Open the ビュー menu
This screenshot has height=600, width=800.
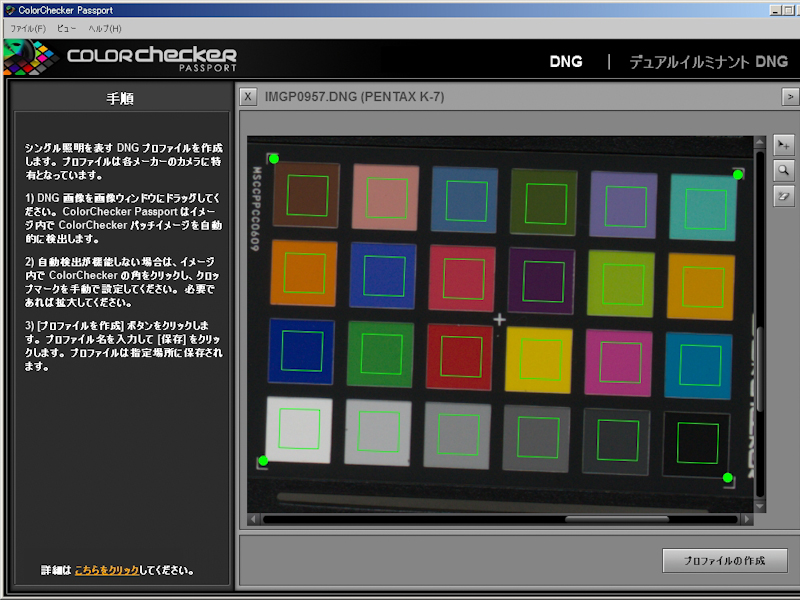tap(65, 28)
